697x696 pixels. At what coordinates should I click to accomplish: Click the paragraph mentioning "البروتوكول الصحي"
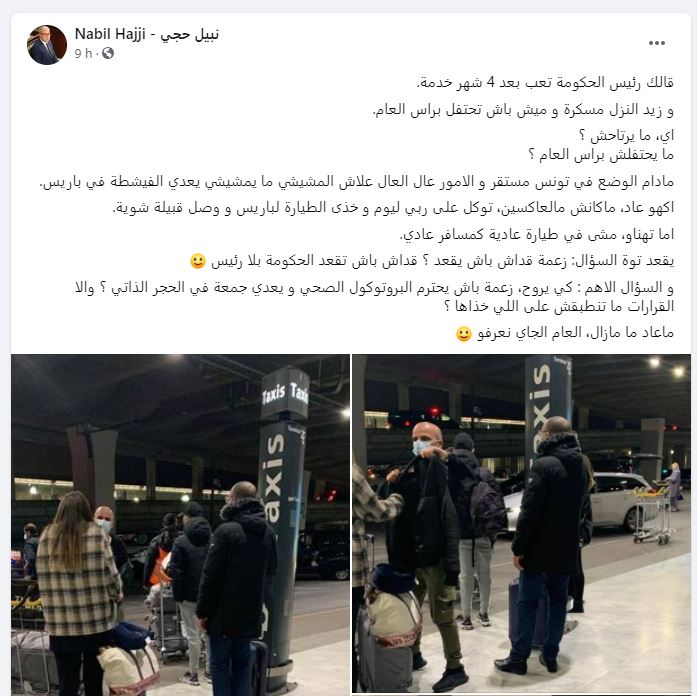point(374,297)
